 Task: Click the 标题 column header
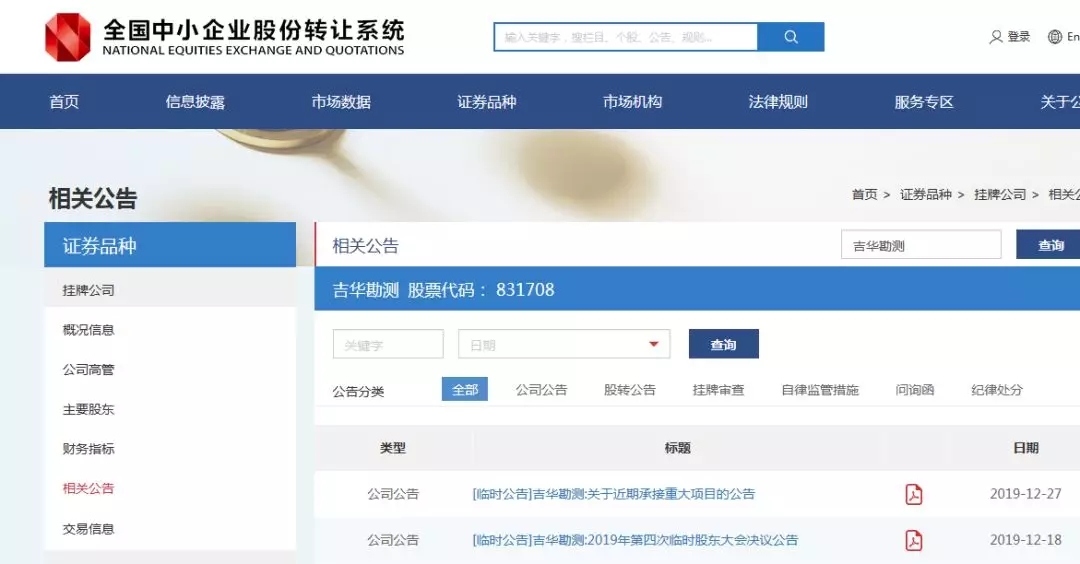coord(677,448)
